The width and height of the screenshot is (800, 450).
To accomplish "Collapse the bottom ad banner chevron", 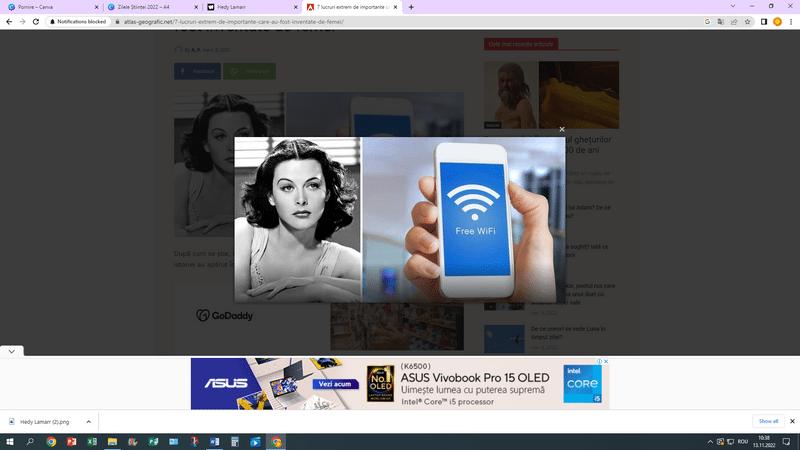I will pos(12,351).
